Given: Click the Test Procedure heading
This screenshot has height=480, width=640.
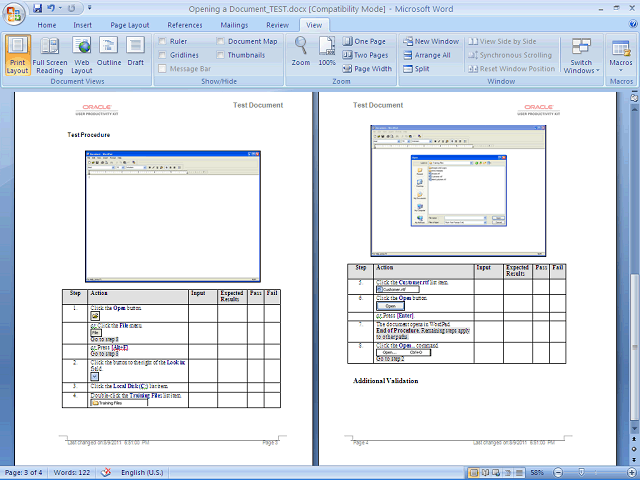Looking at the screenshot, I should coord(89,135).
